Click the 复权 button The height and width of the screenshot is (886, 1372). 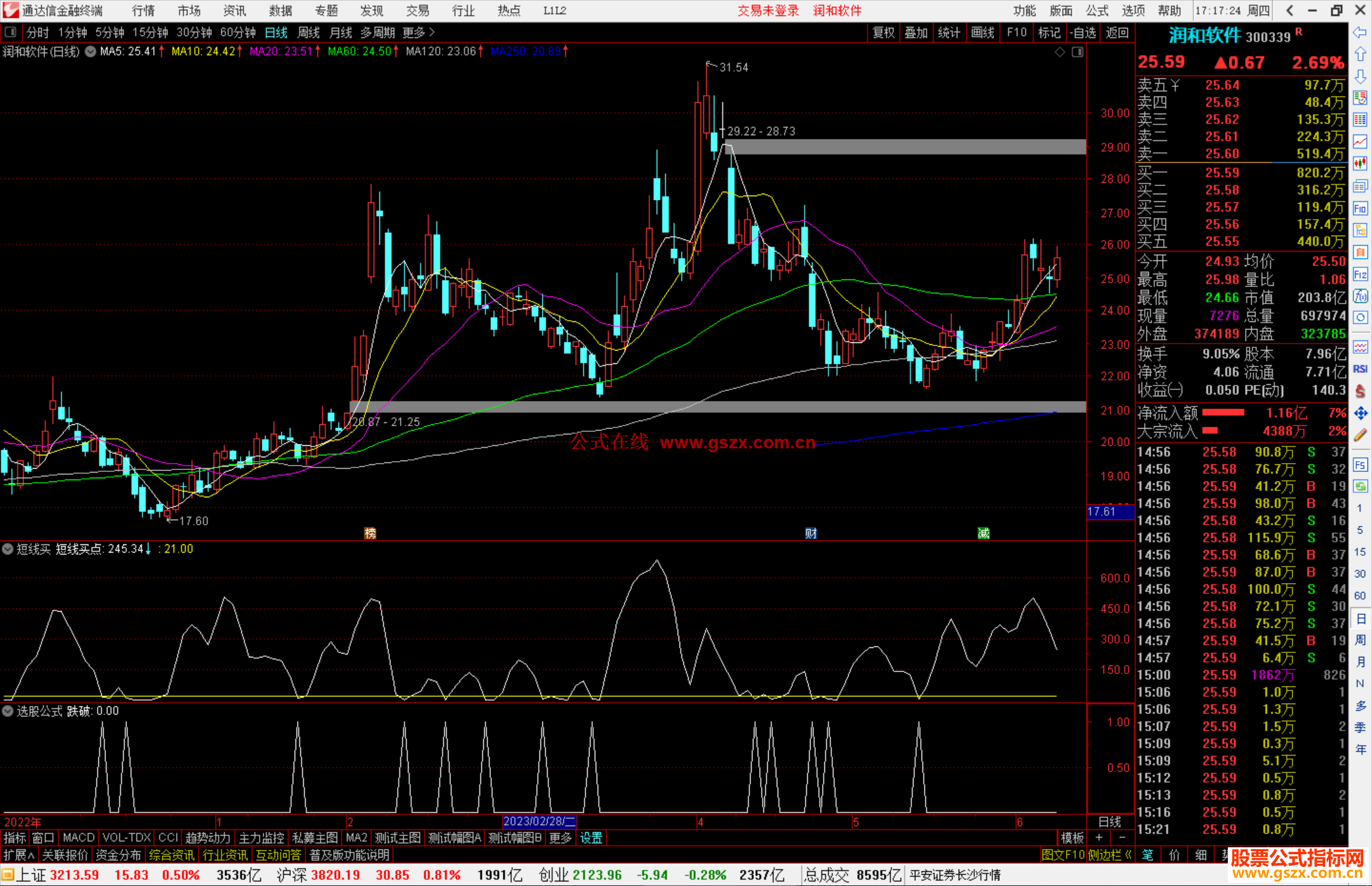tap(884, 32)
